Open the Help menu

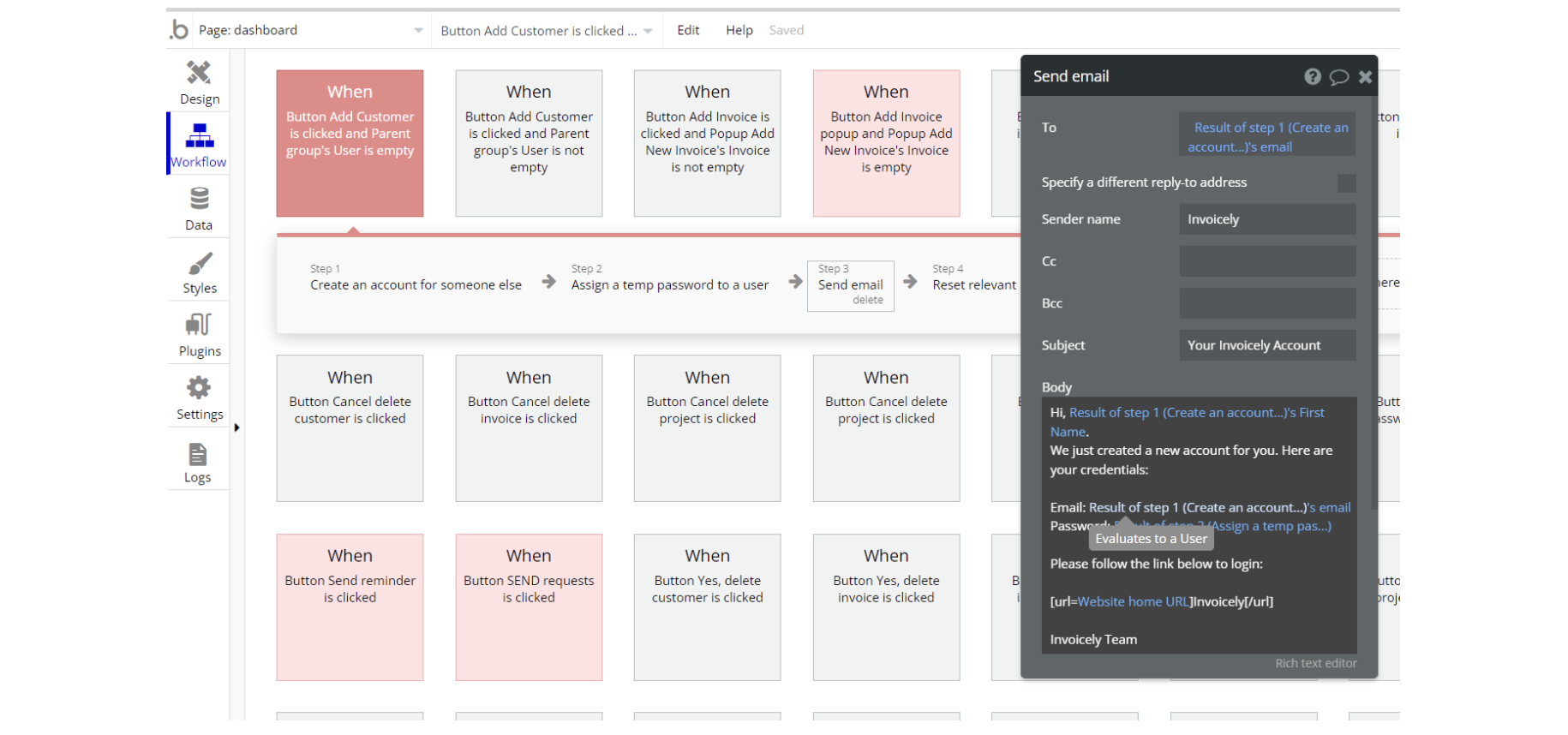click(739, 31)
